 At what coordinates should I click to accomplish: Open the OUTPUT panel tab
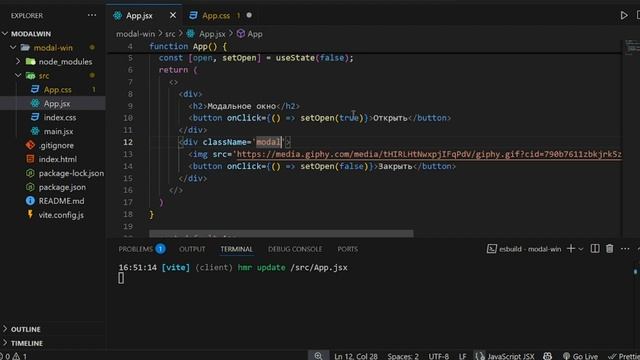click(192, 249)
